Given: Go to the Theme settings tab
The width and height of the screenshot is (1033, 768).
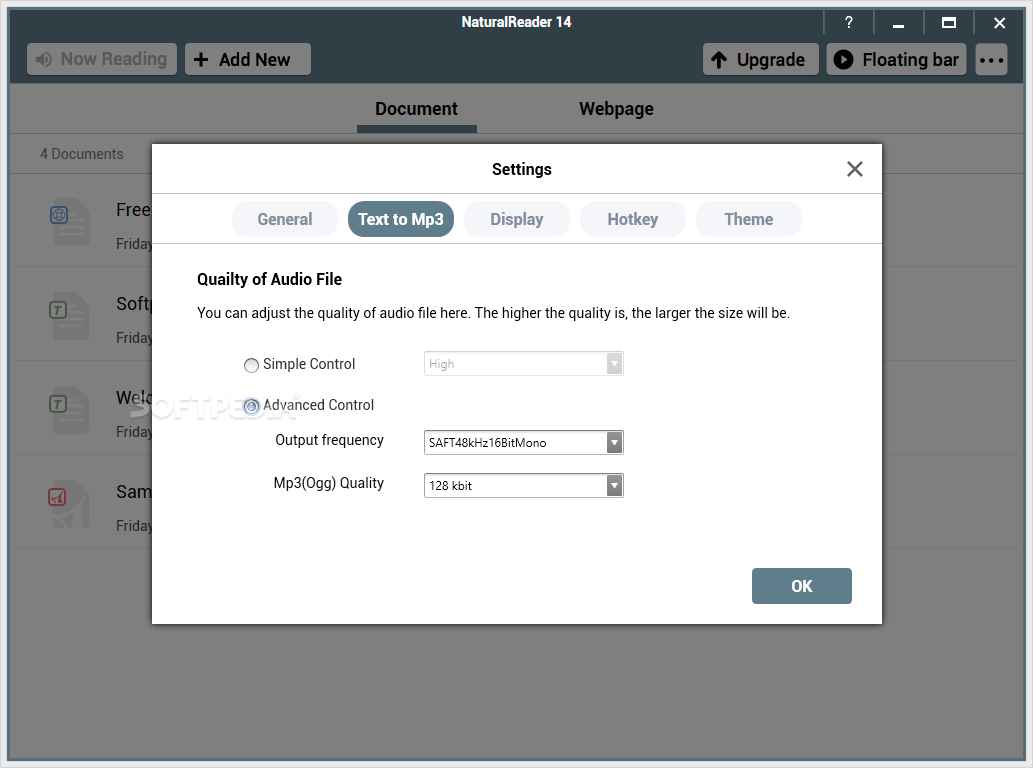Looking at the screenshot, I should point(748,220).
